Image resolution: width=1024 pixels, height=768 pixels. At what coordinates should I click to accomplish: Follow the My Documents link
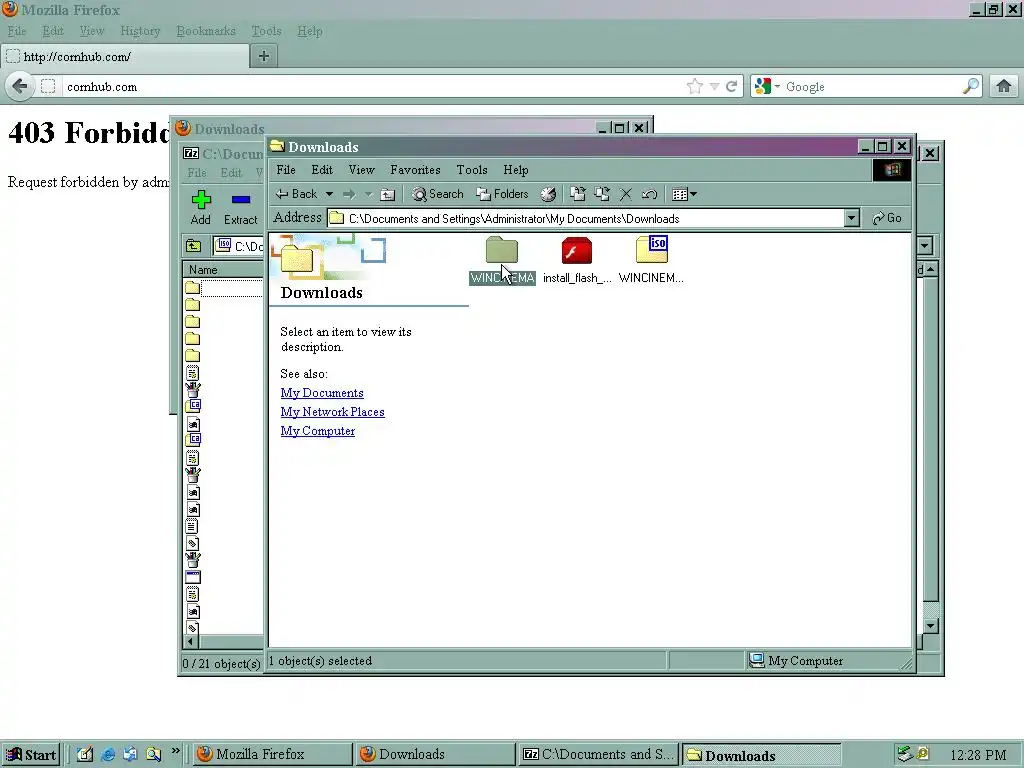[322, 393]
